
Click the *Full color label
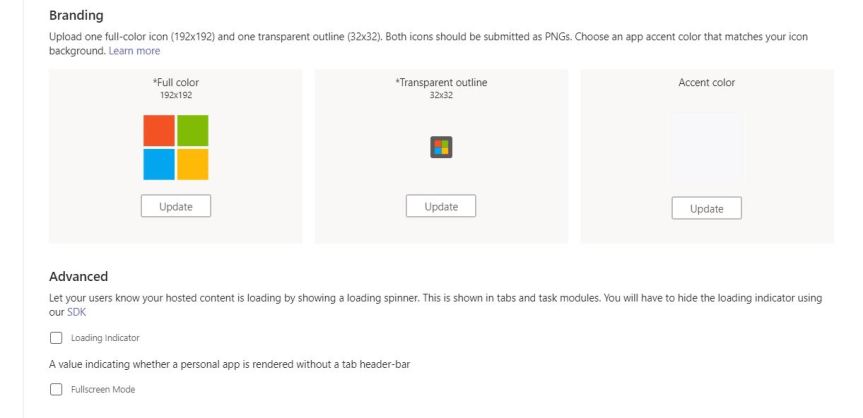click(176, 83)
